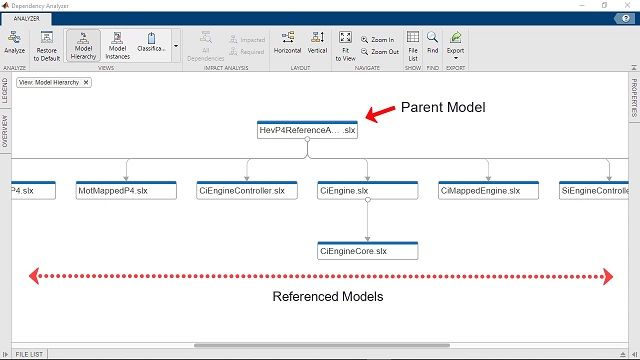Click the bottom-right panel collapse arrow

pos(634,355)
